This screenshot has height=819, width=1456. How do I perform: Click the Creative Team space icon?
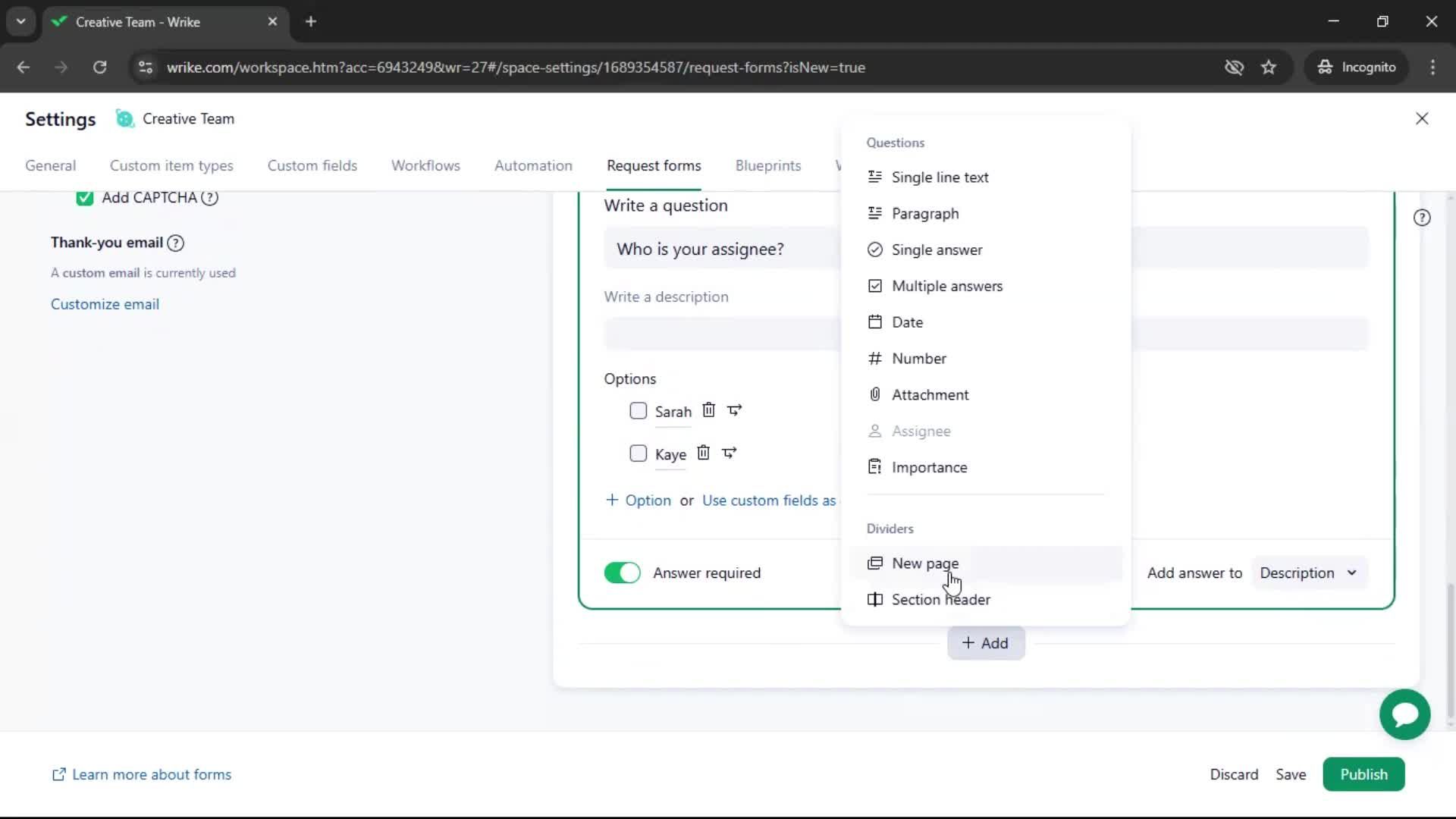point(124,118)
